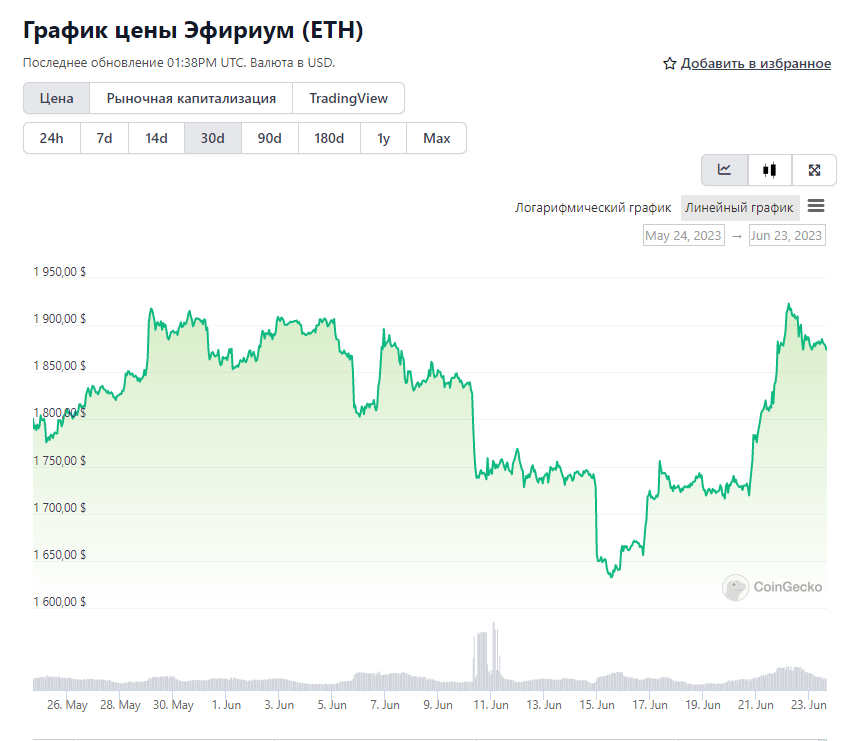The image size is (855, 741).
Task: Switch to candlestick chart icon
Action: pyautogui.click(x=769, y=170)
